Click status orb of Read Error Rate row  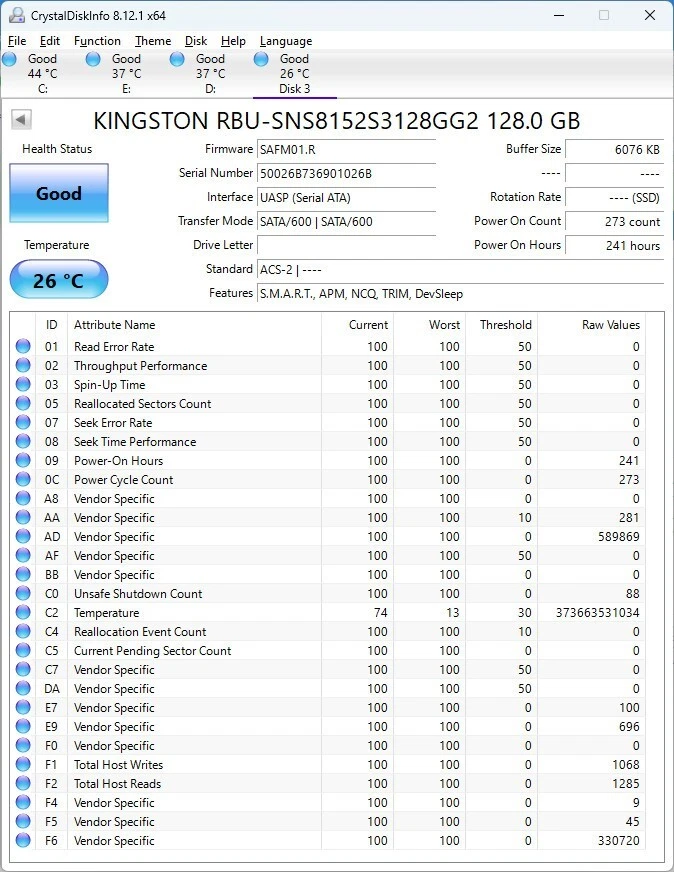click(23, 346)
